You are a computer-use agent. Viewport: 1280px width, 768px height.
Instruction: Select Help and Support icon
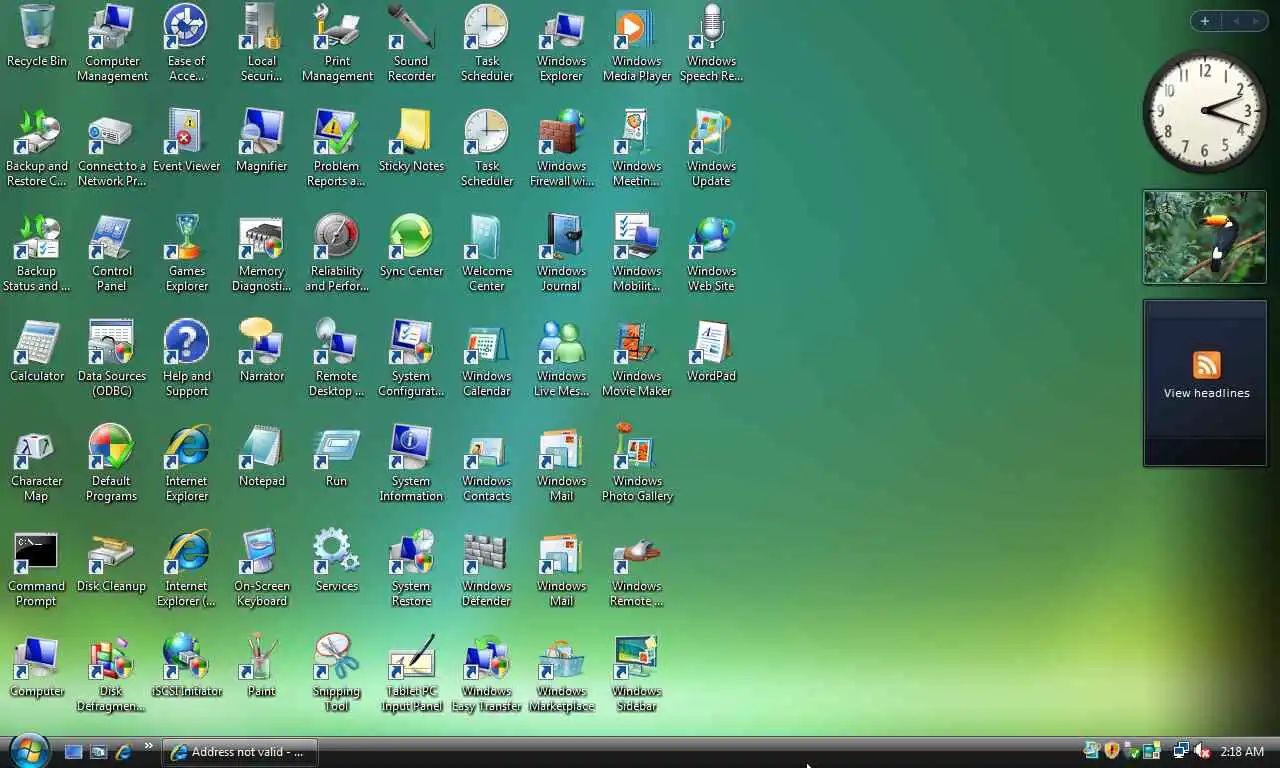pos(186,358)
